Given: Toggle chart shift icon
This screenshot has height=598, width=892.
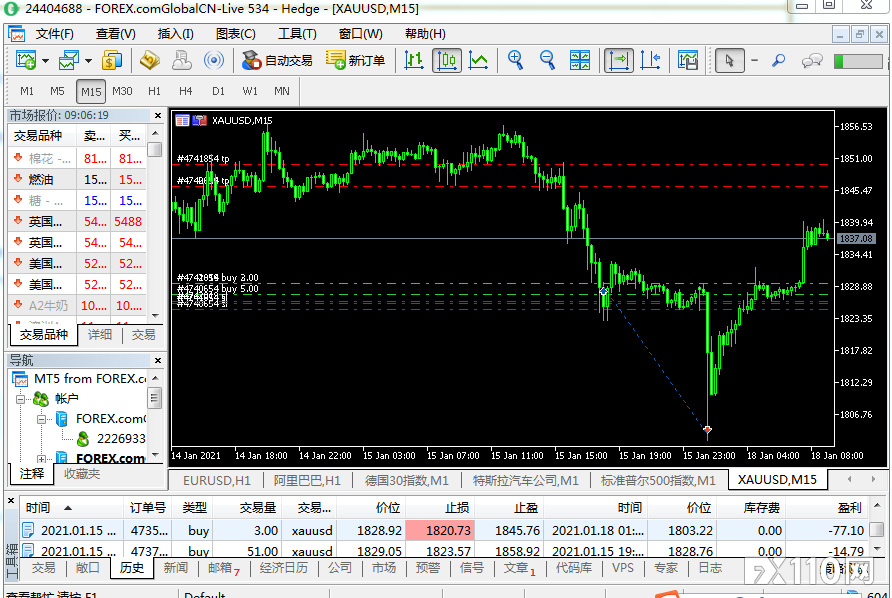Looking at the screenshot, I should pyautogui.click(x=650, y=60).
